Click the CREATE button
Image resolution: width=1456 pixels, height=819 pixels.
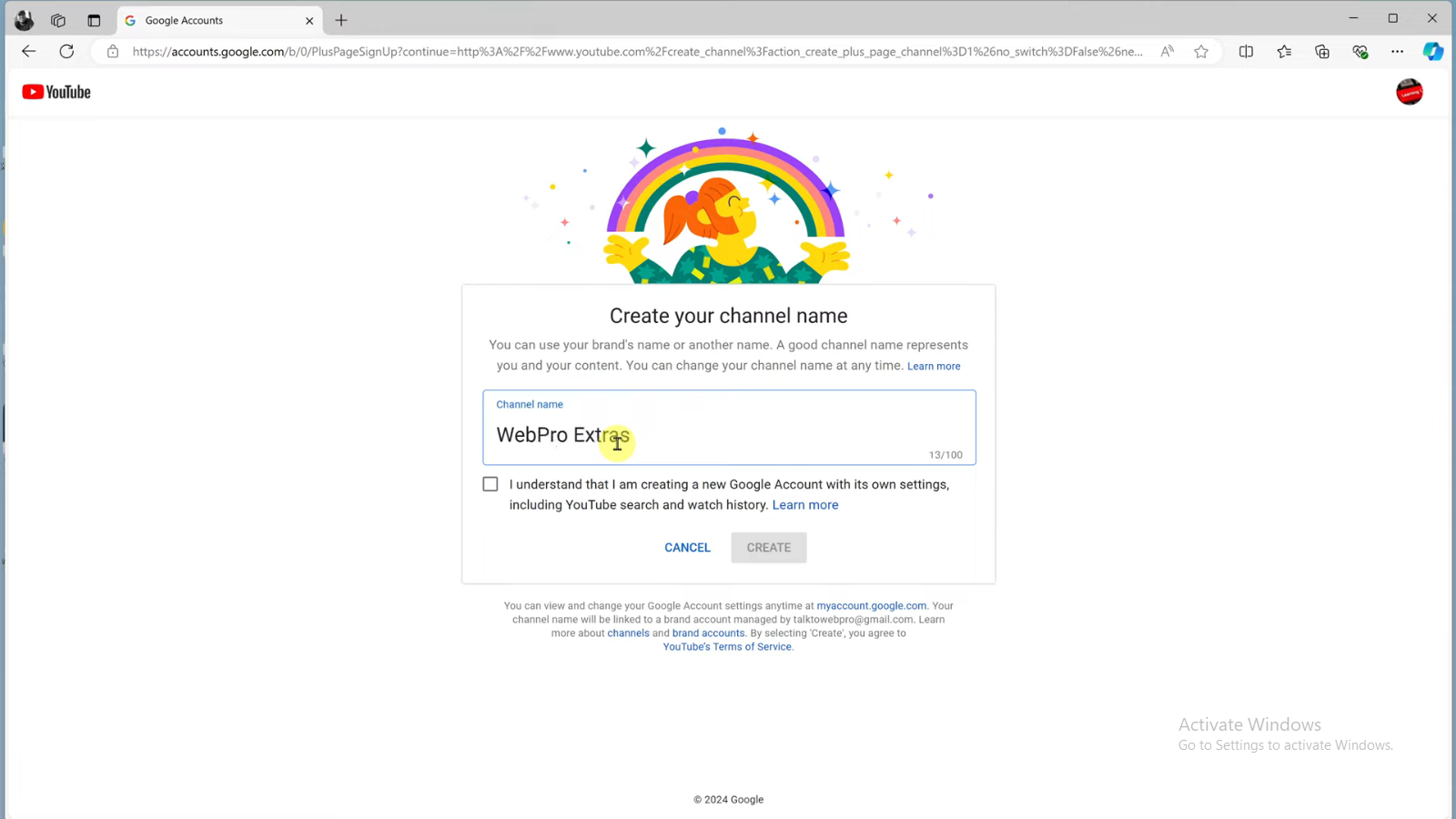tap(769, 548)
